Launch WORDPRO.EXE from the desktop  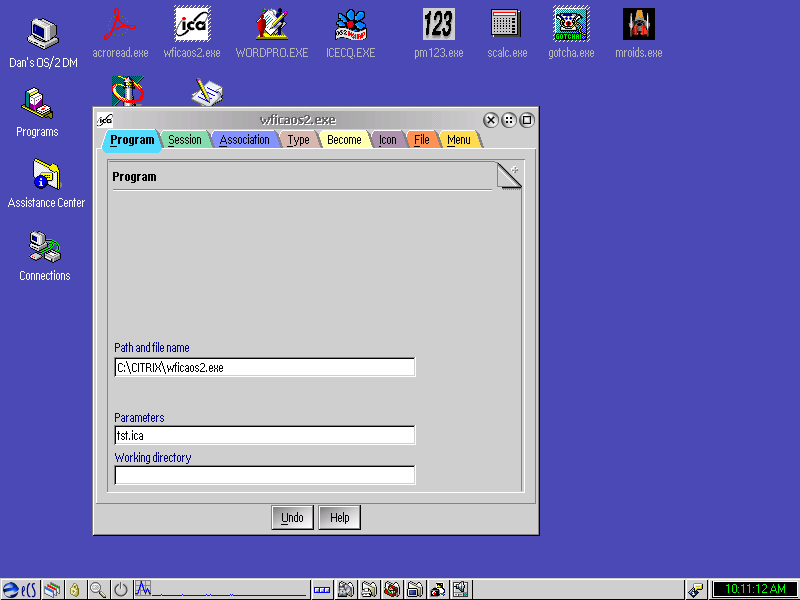tap(272, 24)
